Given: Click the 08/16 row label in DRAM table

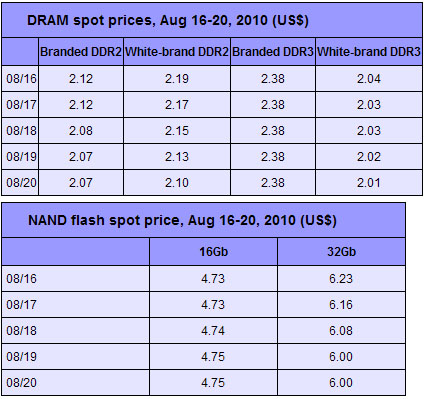Looking at the screenshot, I should (x=21, y=79).
